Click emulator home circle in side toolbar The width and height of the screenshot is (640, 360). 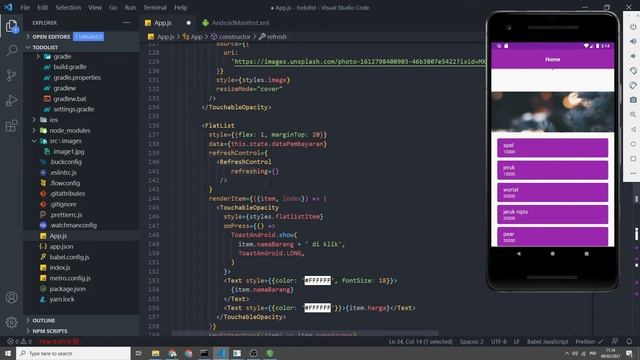(x=633, y=144)
